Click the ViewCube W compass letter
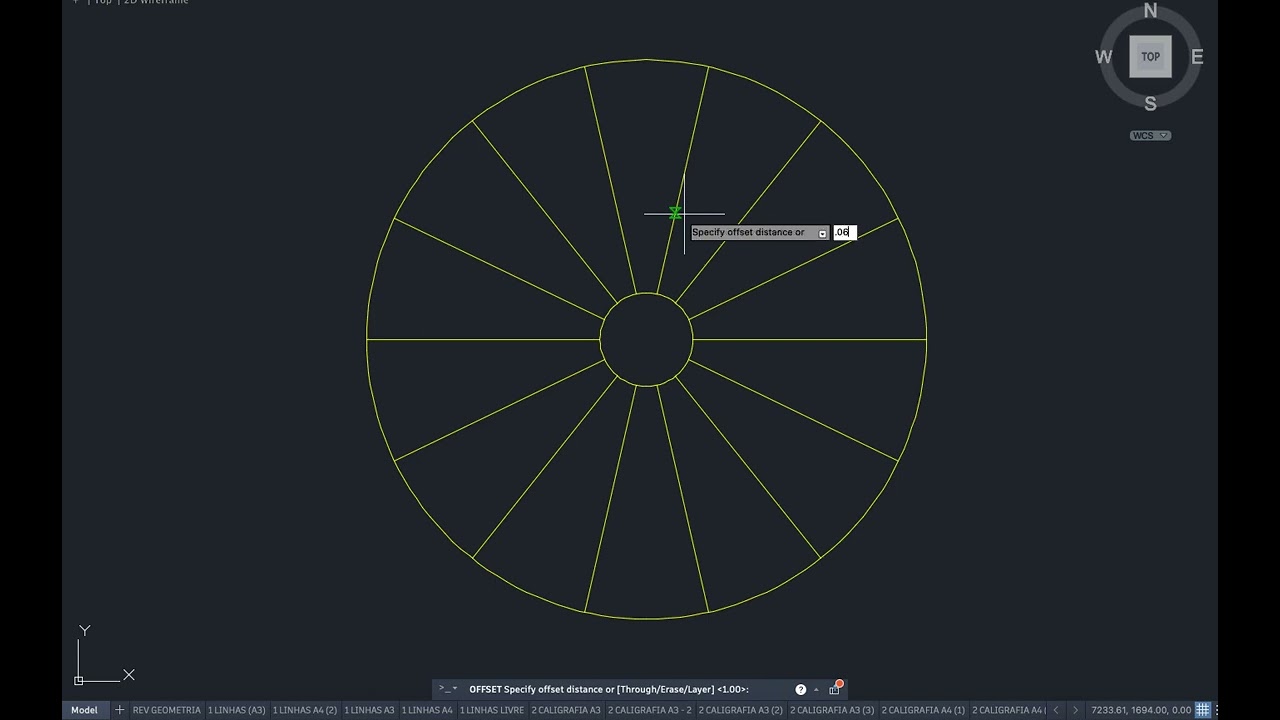Viewport: 1280px width, 720px height. point(1104,57)
